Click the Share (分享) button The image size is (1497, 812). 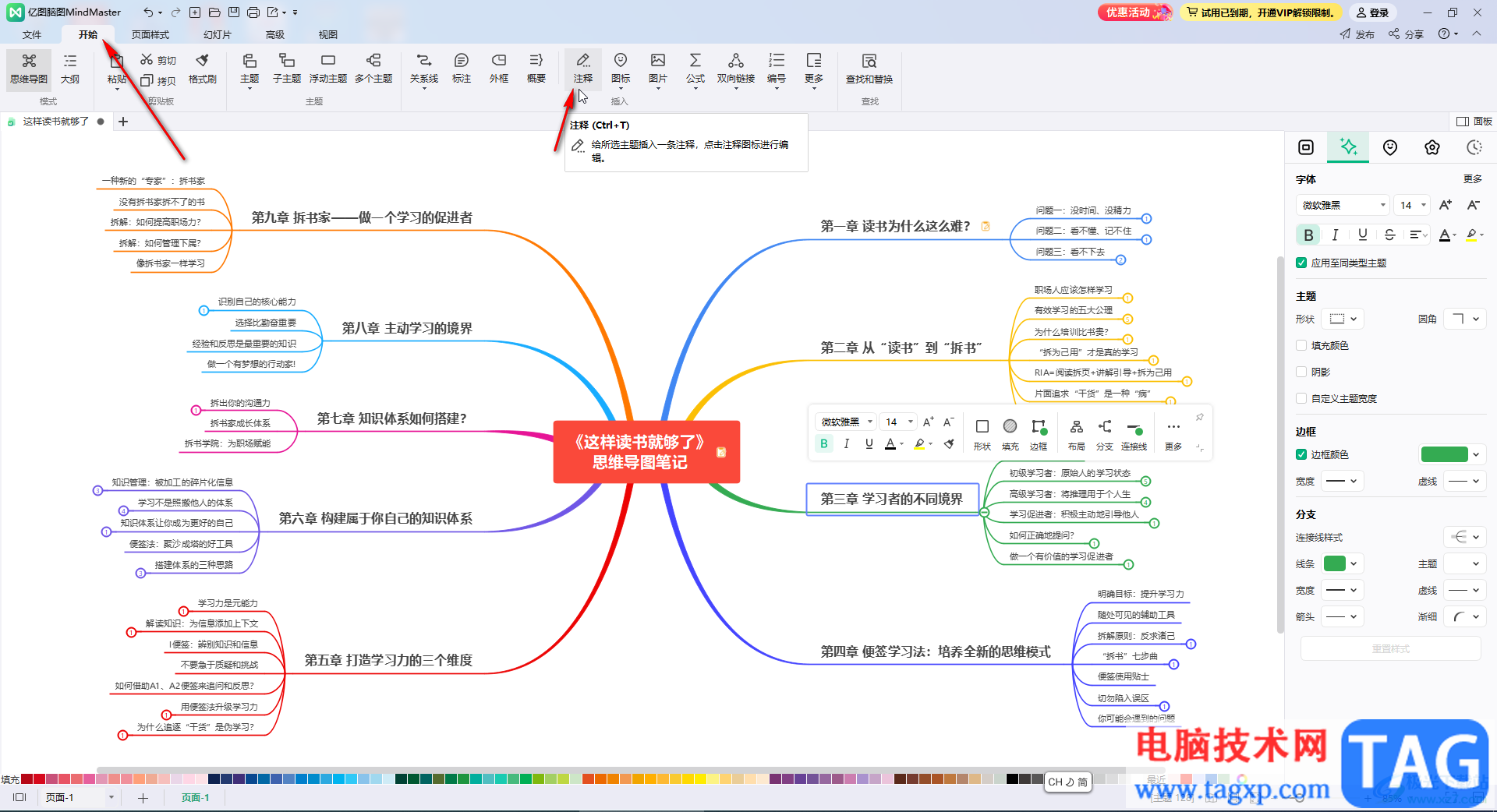pos(1407,34)
